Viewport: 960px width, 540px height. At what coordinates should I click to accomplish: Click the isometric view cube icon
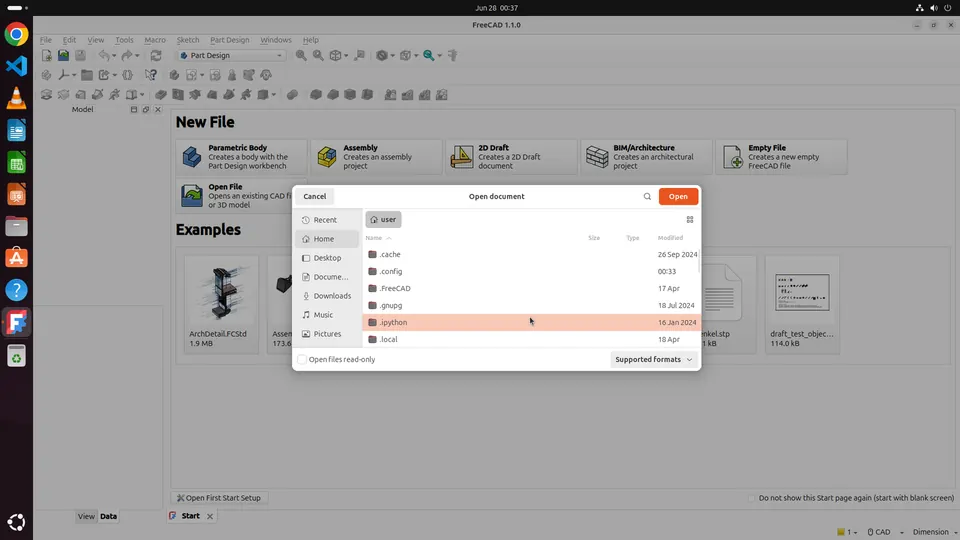pos(336,56)
